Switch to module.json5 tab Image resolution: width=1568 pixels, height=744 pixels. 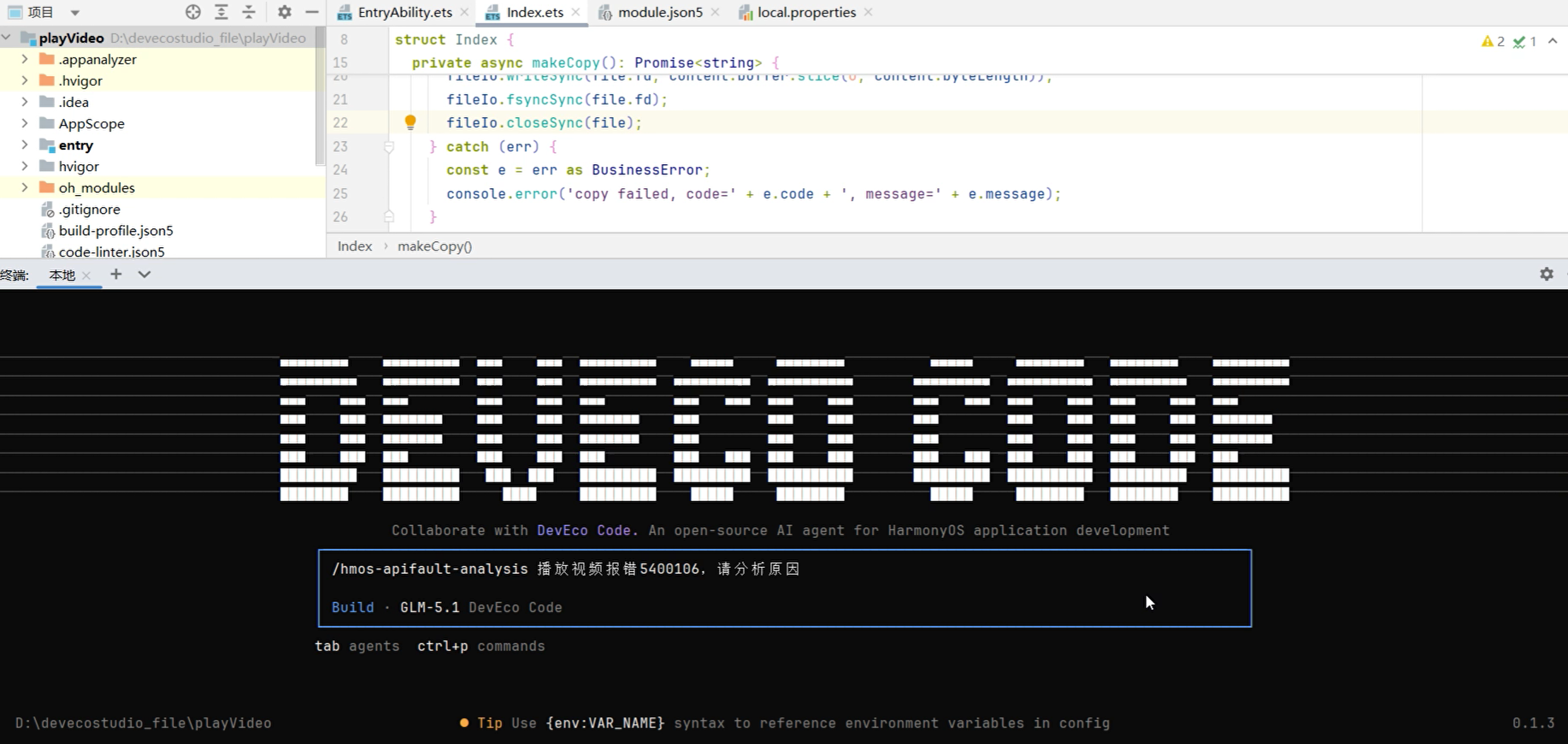pyautogui.click(x=660, y=12)
